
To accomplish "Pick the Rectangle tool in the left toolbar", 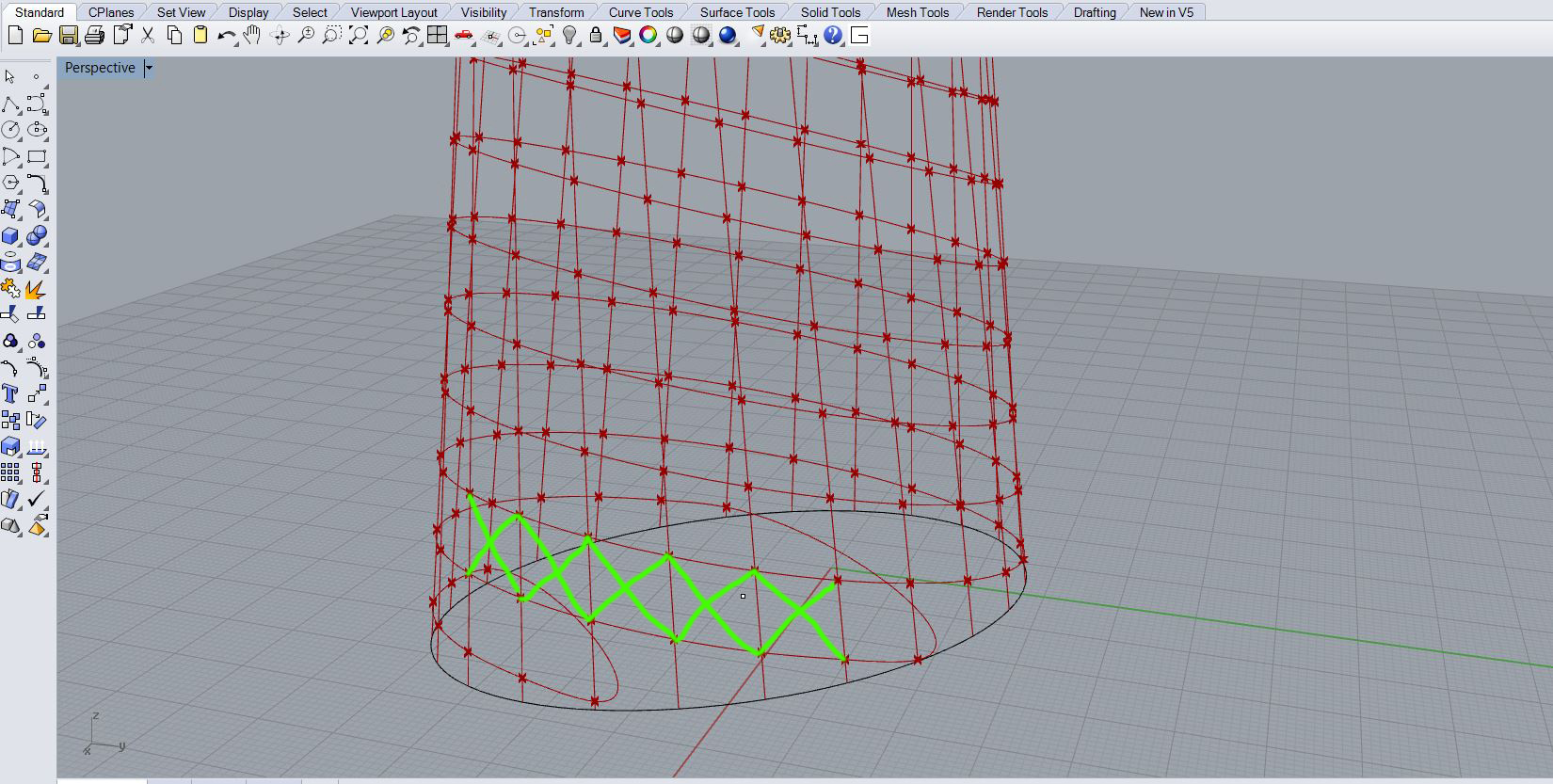I will click(x=37, y=156).
